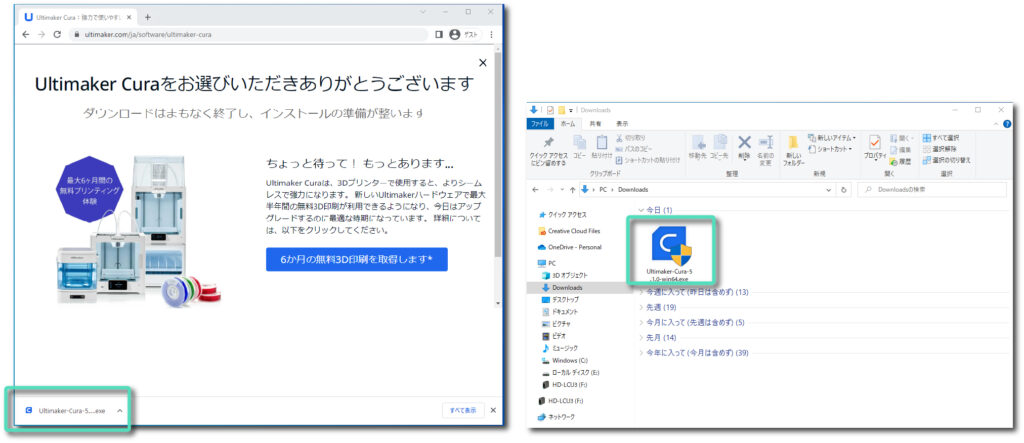Click 選択解除 in the ribbon
This screenshot has height=443, width=1024.
point(939,149)
